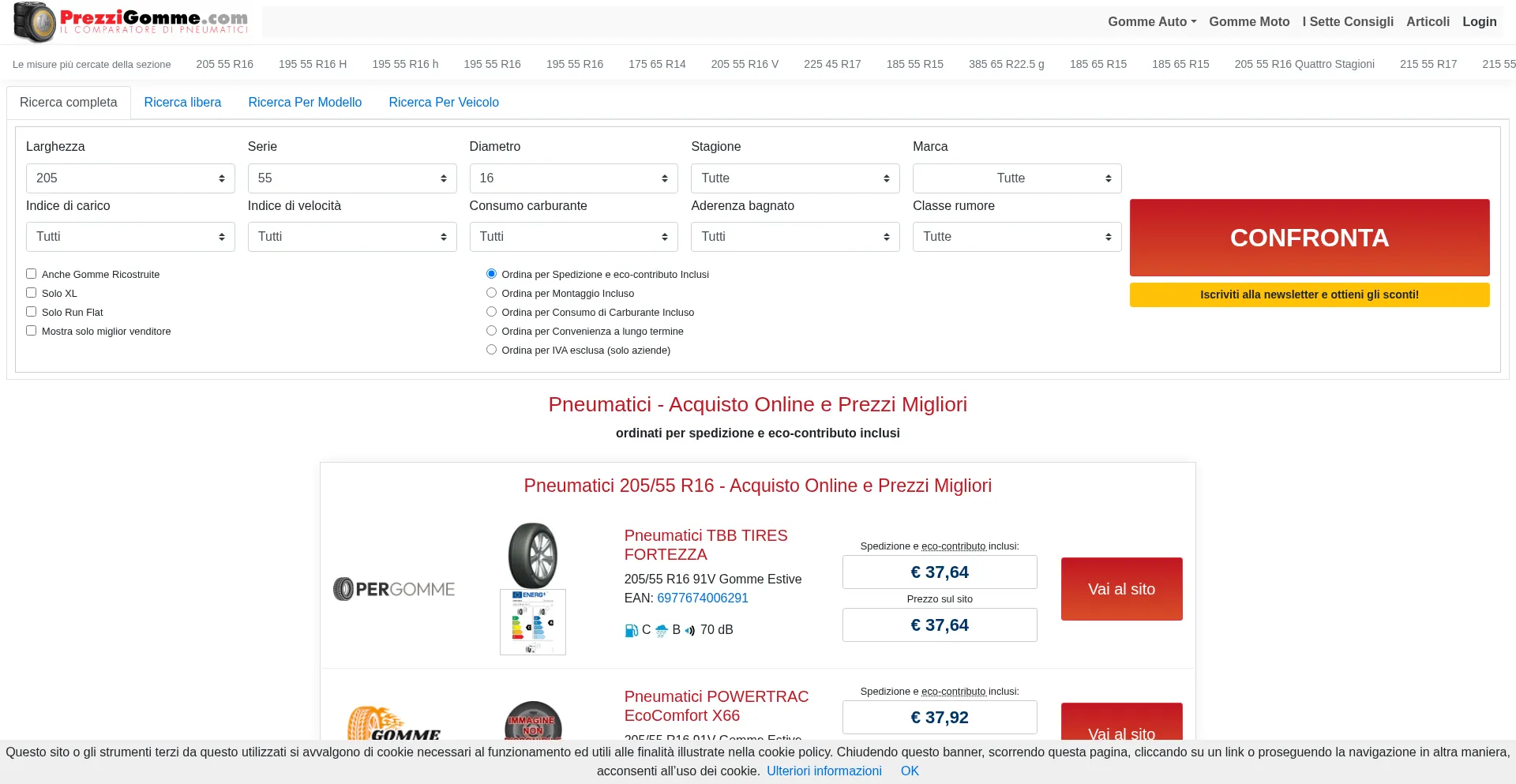Click the 385 65 R22.5 g link
Viewport: 1516px width, 784px height.
[1006, 64]
